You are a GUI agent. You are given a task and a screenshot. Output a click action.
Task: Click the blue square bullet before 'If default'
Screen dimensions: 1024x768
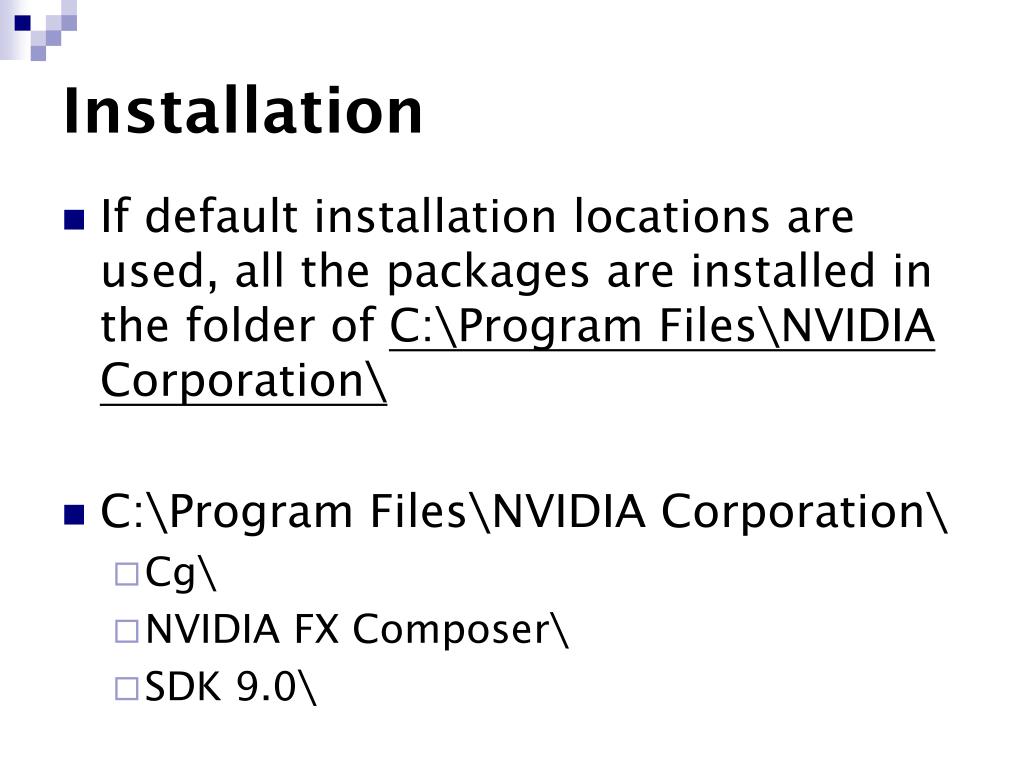tap(74, 220)
